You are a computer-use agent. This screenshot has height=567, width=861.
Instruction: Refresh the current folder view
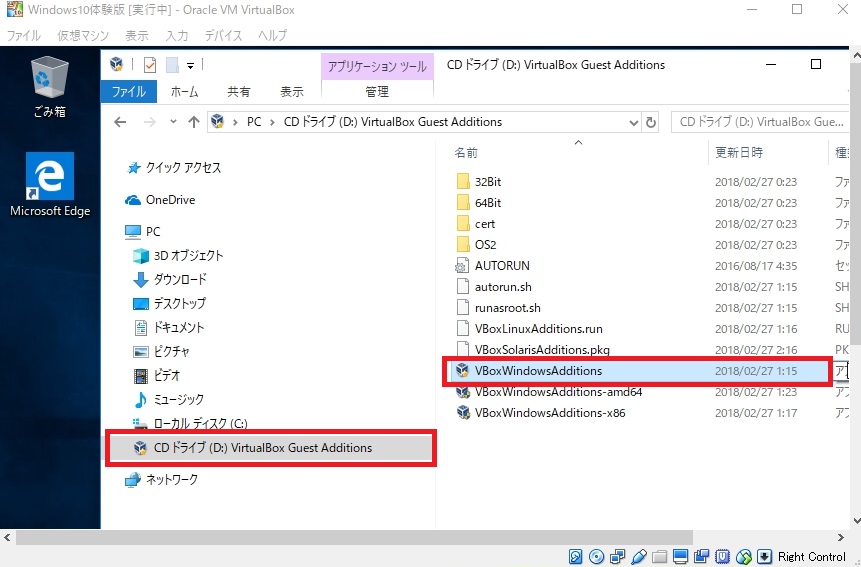[651, 122]
